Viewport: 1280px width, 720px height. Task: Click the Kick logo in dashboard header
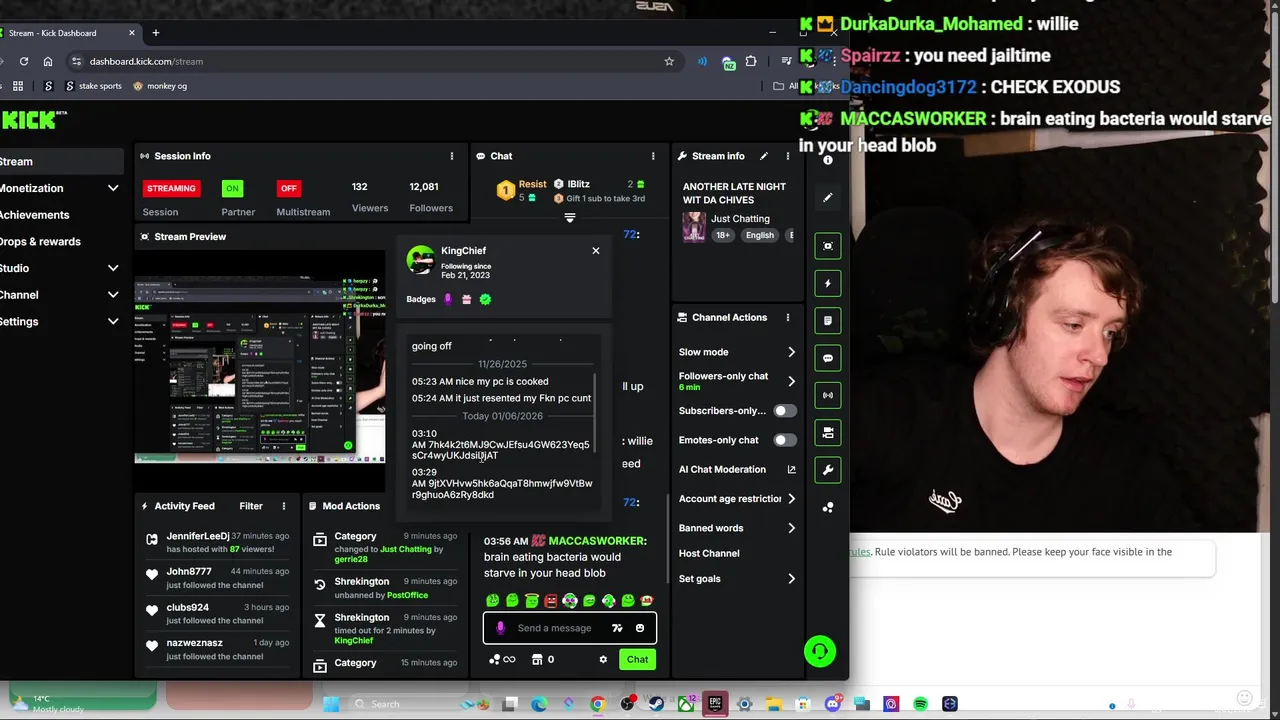pyautogui.click(x=32, y=120)
